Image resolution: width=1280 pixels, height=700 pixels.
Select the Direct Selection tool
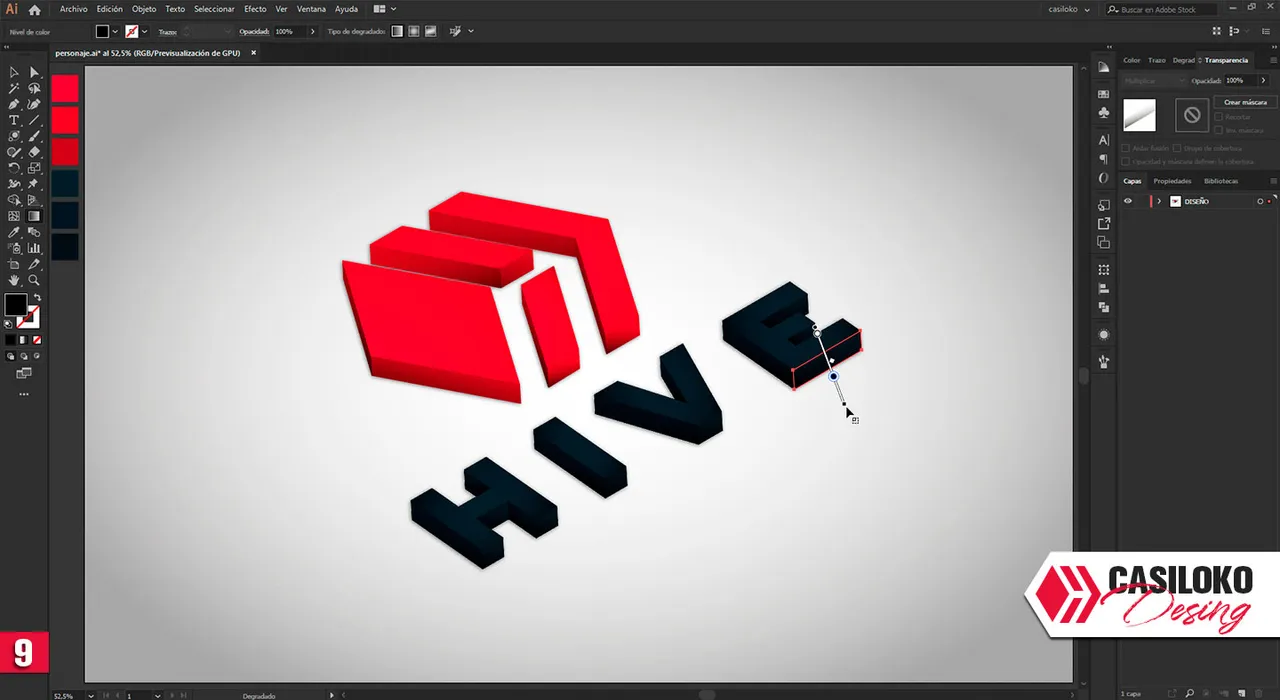coord(34,72)
